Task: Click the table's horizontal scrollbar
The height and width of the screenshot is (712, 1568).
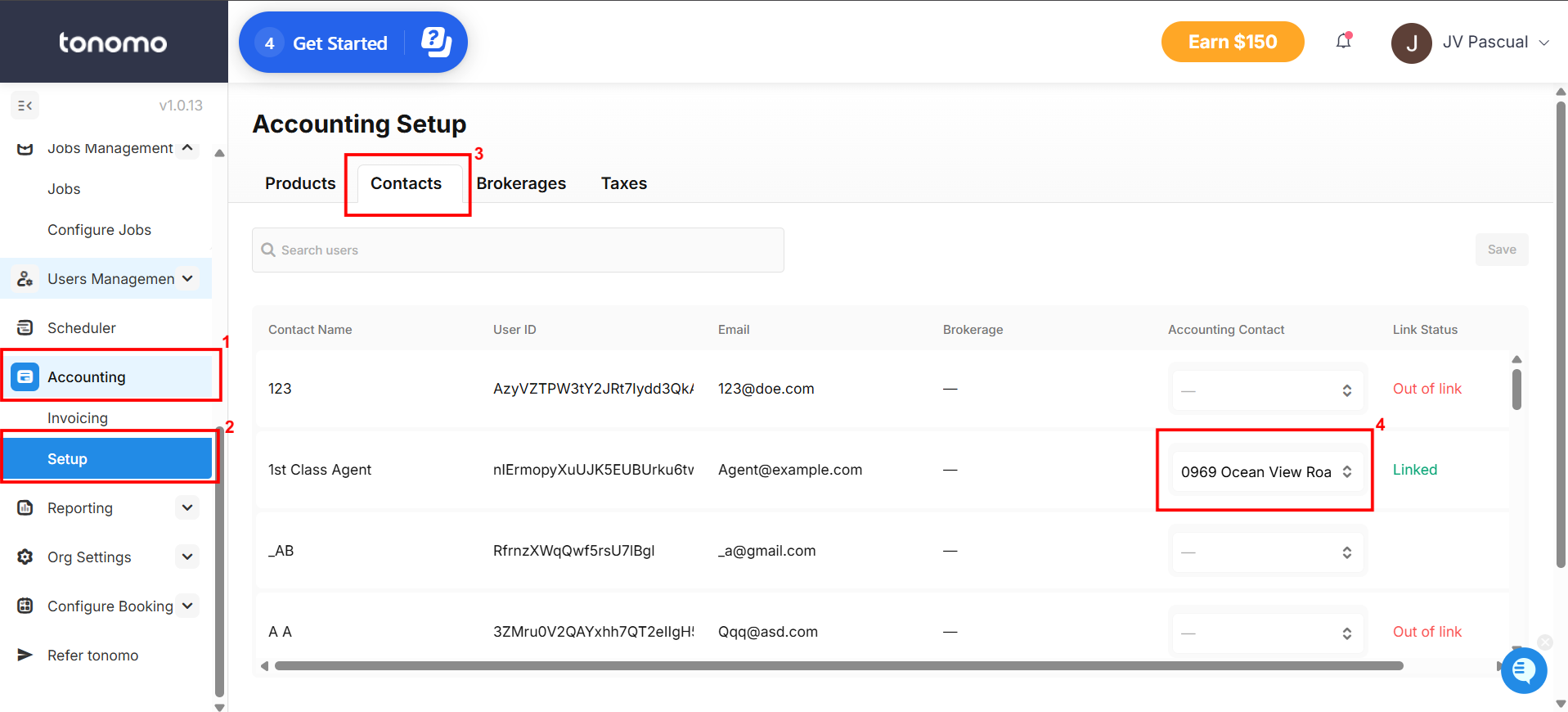Action: click(x=838, y=666)
